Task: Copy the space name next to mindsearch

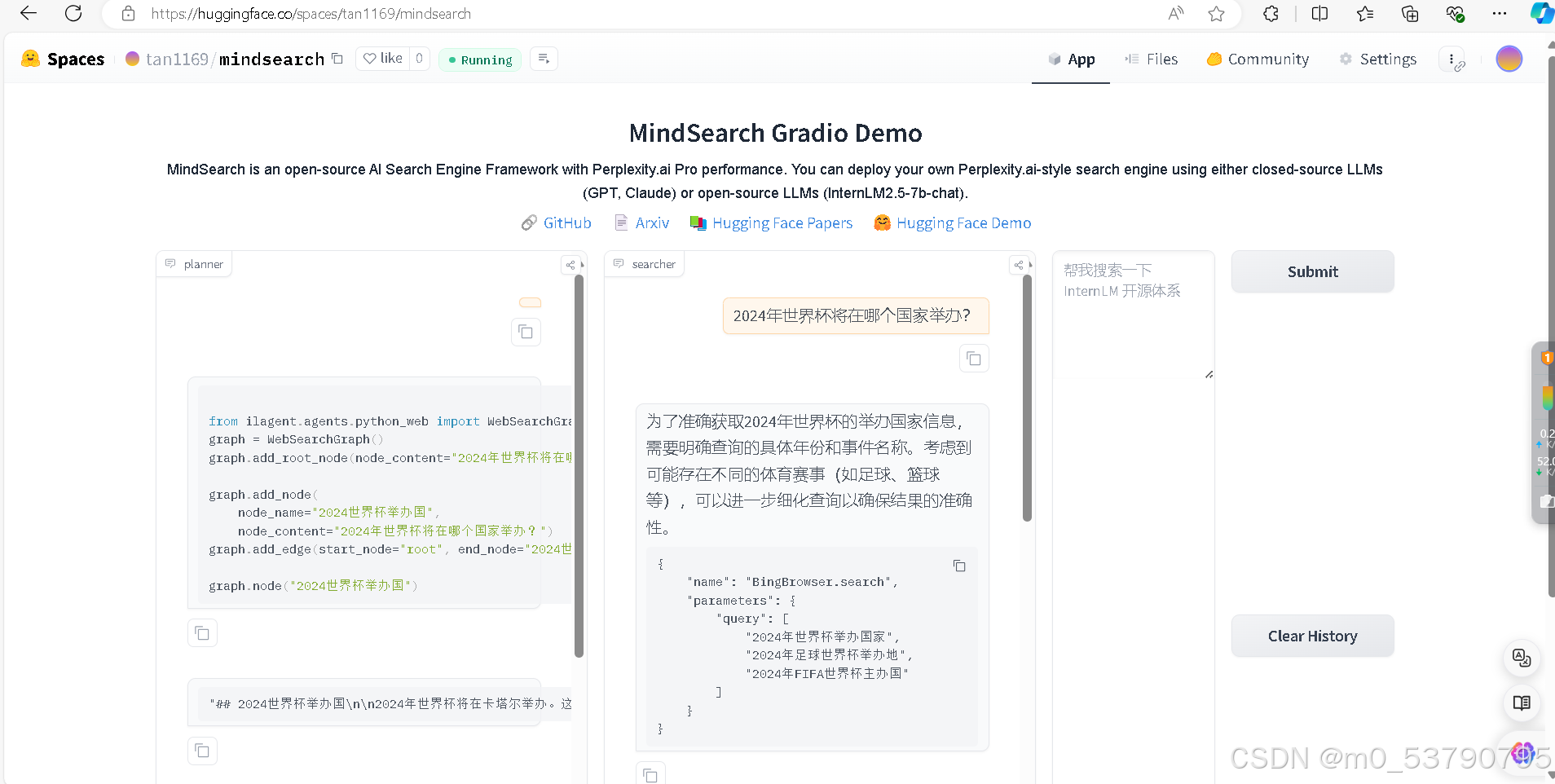Action: point(337,59)
